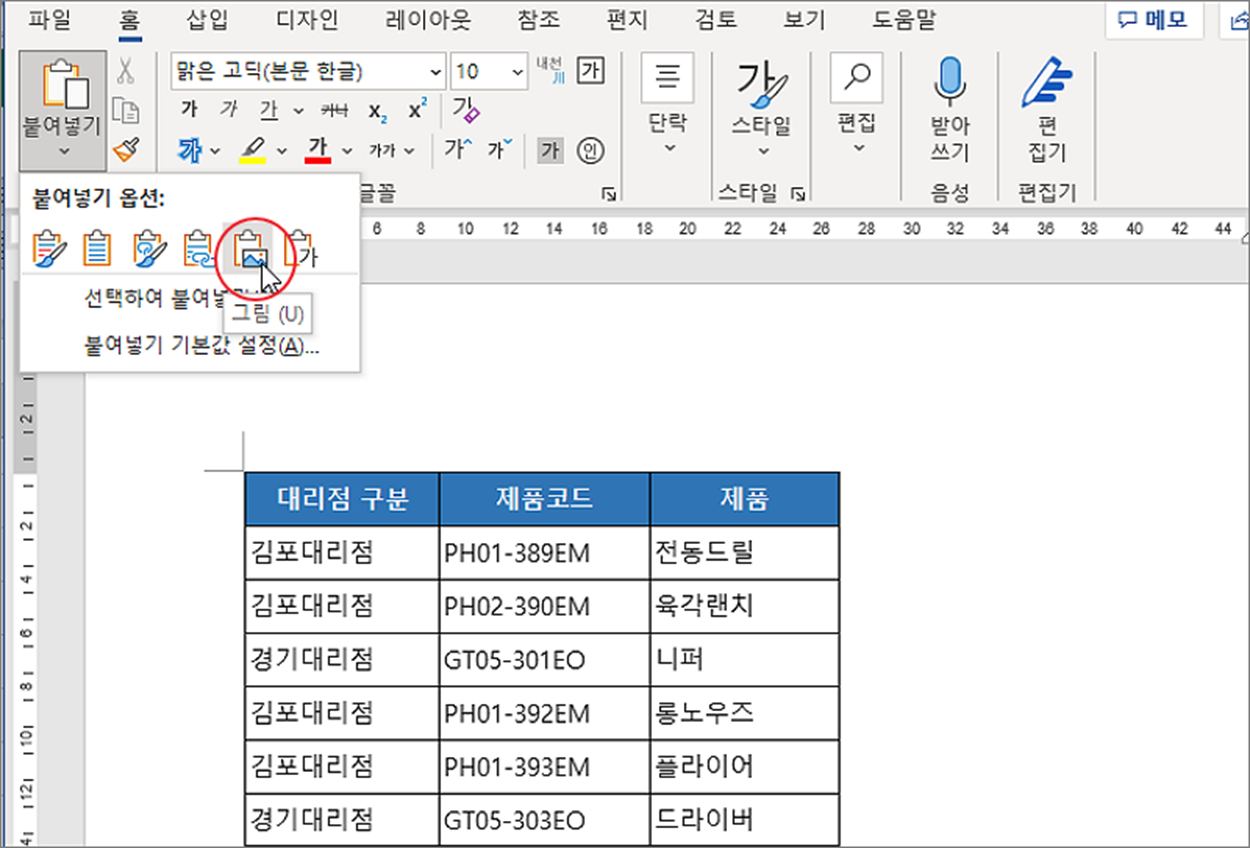Switch to the 보기 tab

(805, 19)
